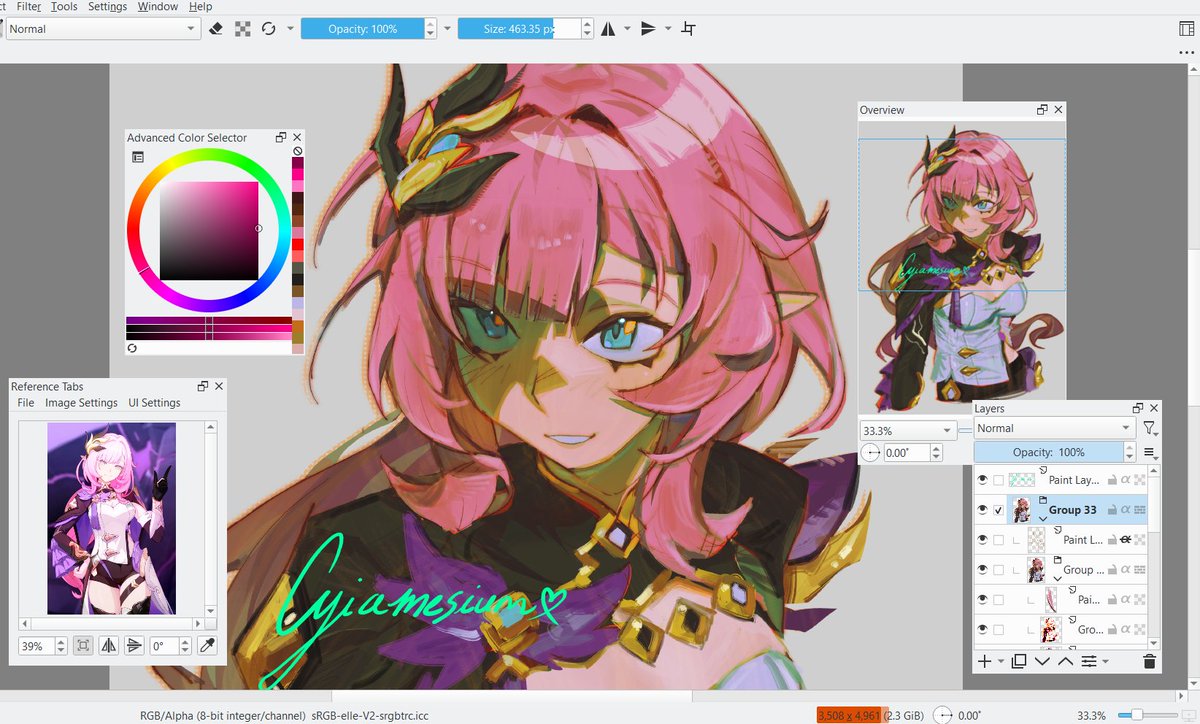This screenshot has height=724, width=1200.
Task: Open brush blending mode Normal dropdown
Action: pos(102,29)
